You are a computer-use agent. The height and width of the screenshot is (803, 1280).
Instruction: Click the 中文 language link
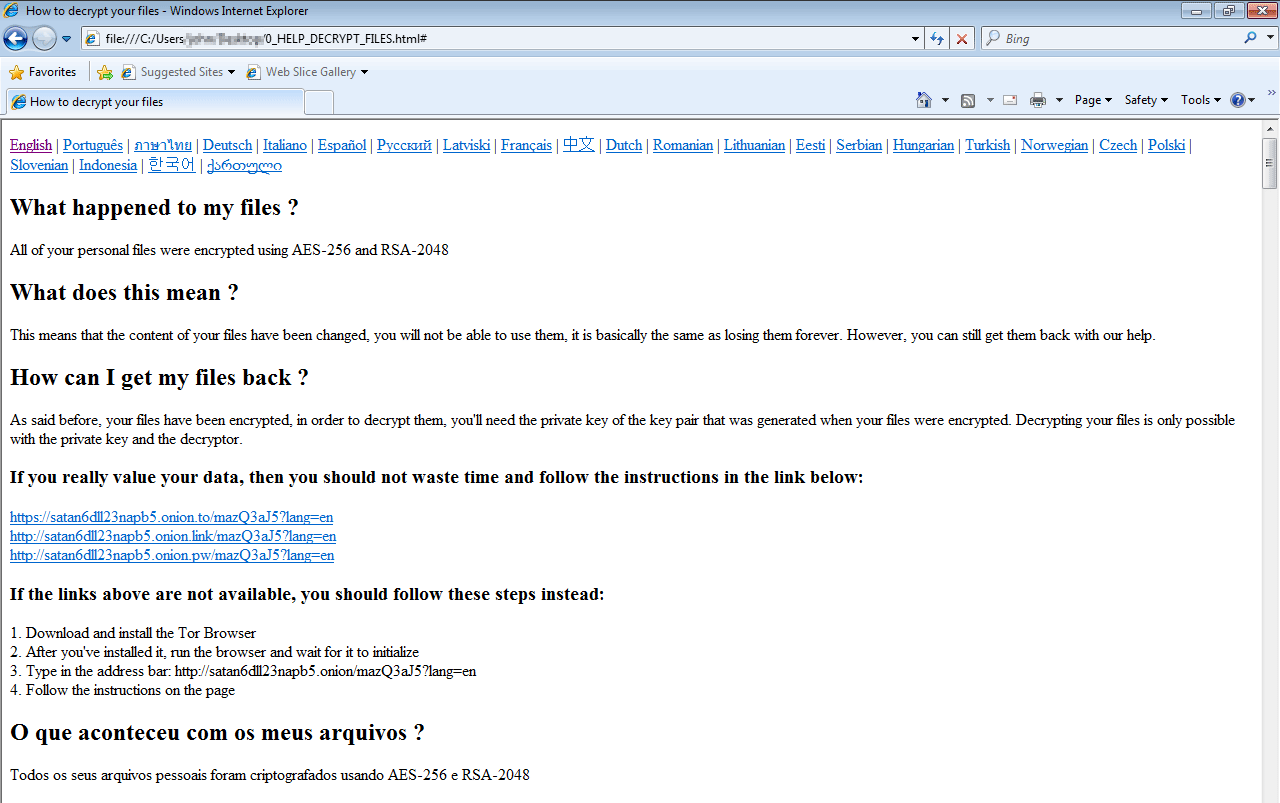click(579, 145)
